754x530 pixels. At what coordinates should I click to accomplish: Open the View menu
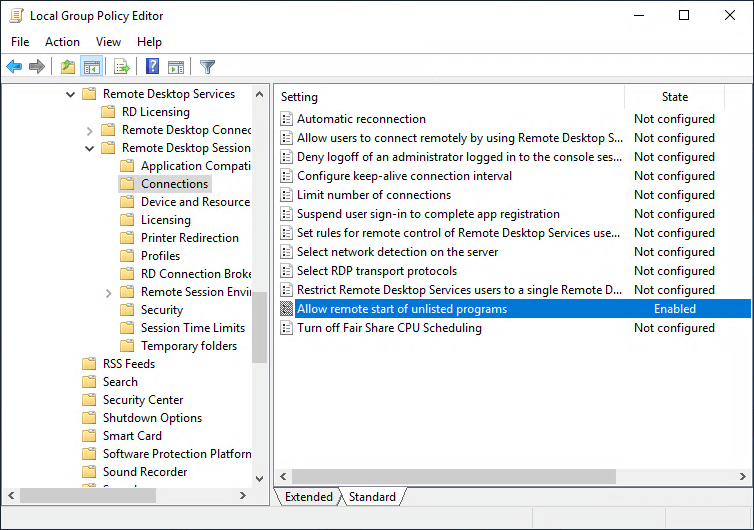click(108, 42)
